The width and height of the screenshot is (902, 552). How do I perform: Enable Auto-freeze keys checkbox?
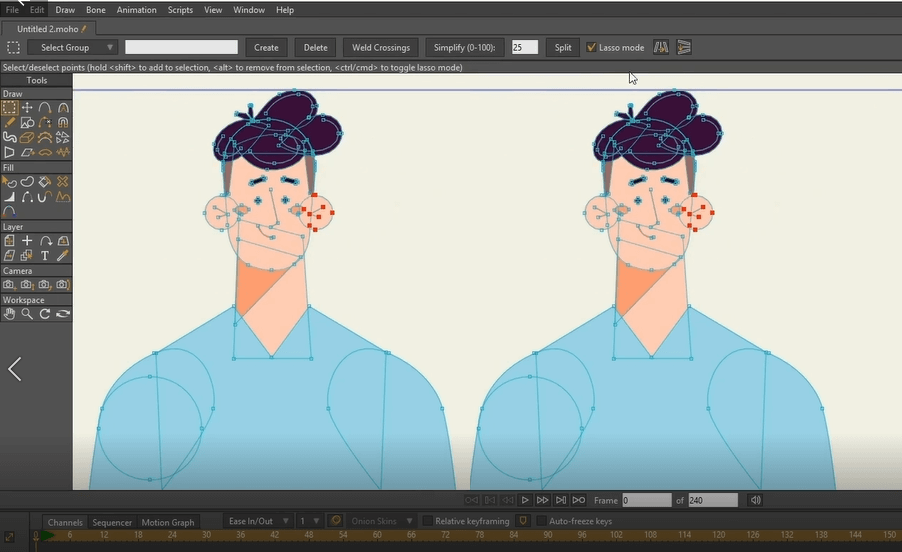pos(541,521)
